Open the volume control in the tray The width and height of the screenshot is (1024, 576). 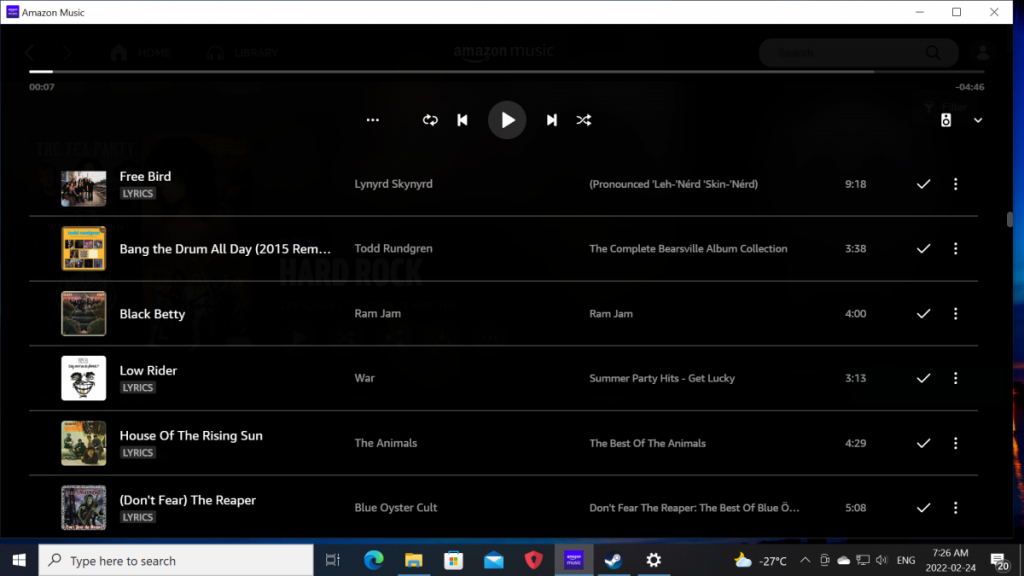pyautogui.click(x=882, y=560)
